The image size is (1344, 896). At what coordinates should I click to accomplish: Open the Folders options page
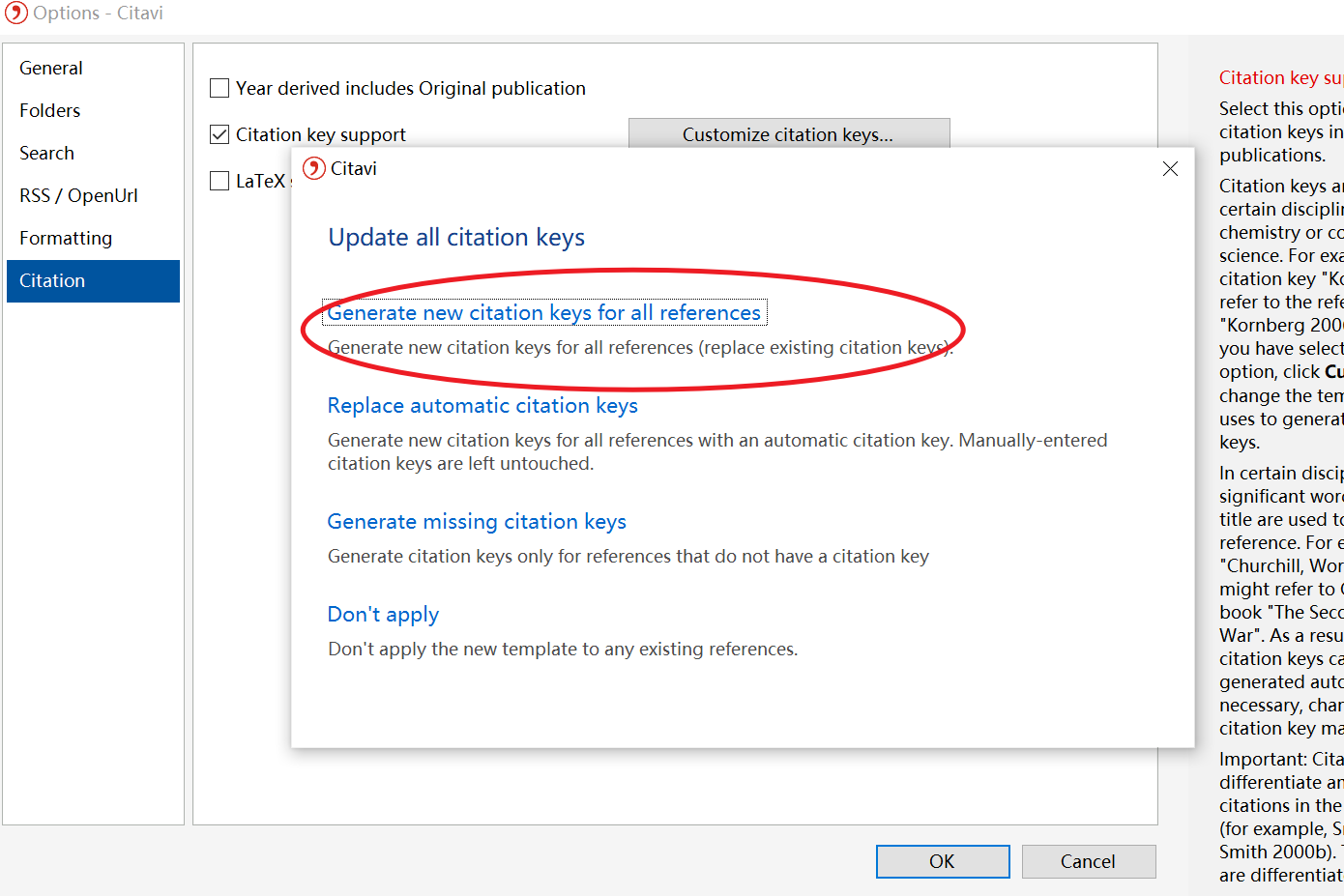(x=93, y=110)
